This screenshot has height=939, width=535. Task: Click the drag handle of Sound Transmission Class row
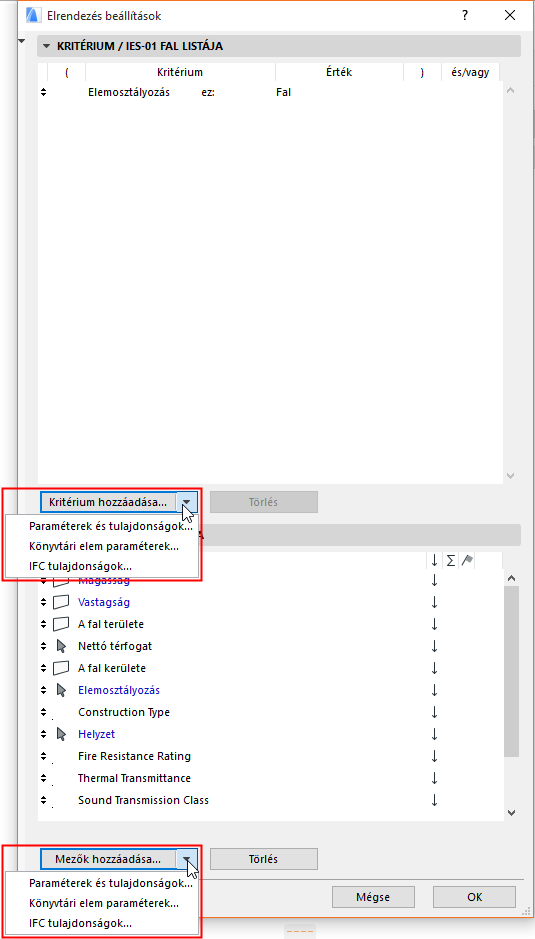(43, 800)
